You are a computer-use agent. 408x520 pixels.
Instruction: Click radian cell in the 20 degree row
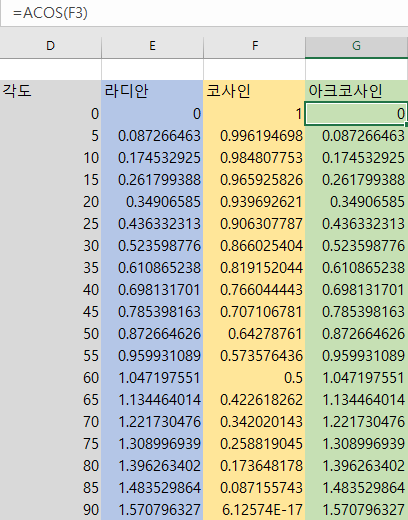pyautogui.click(x=152, y=202)
